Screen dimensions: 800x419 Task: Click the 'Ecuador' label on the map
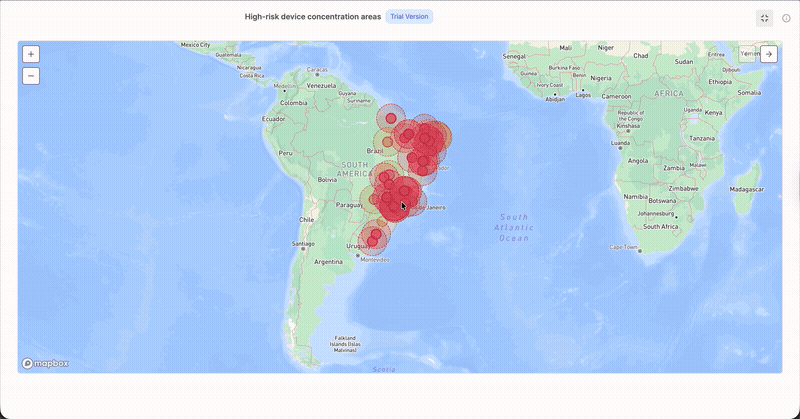click(x=273, y=119)
